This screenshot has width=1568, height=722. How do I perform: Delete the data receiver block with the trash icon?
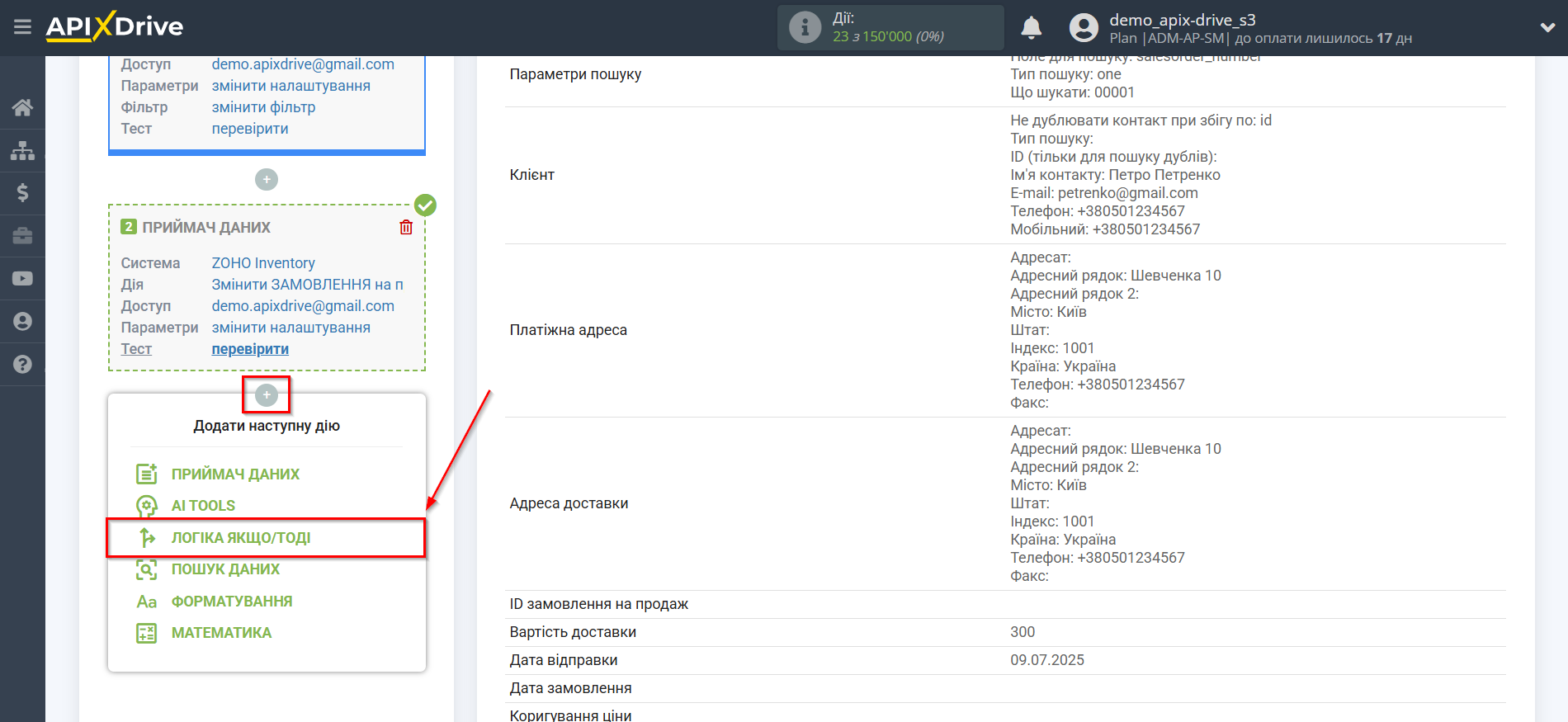[x=406, y=227]
